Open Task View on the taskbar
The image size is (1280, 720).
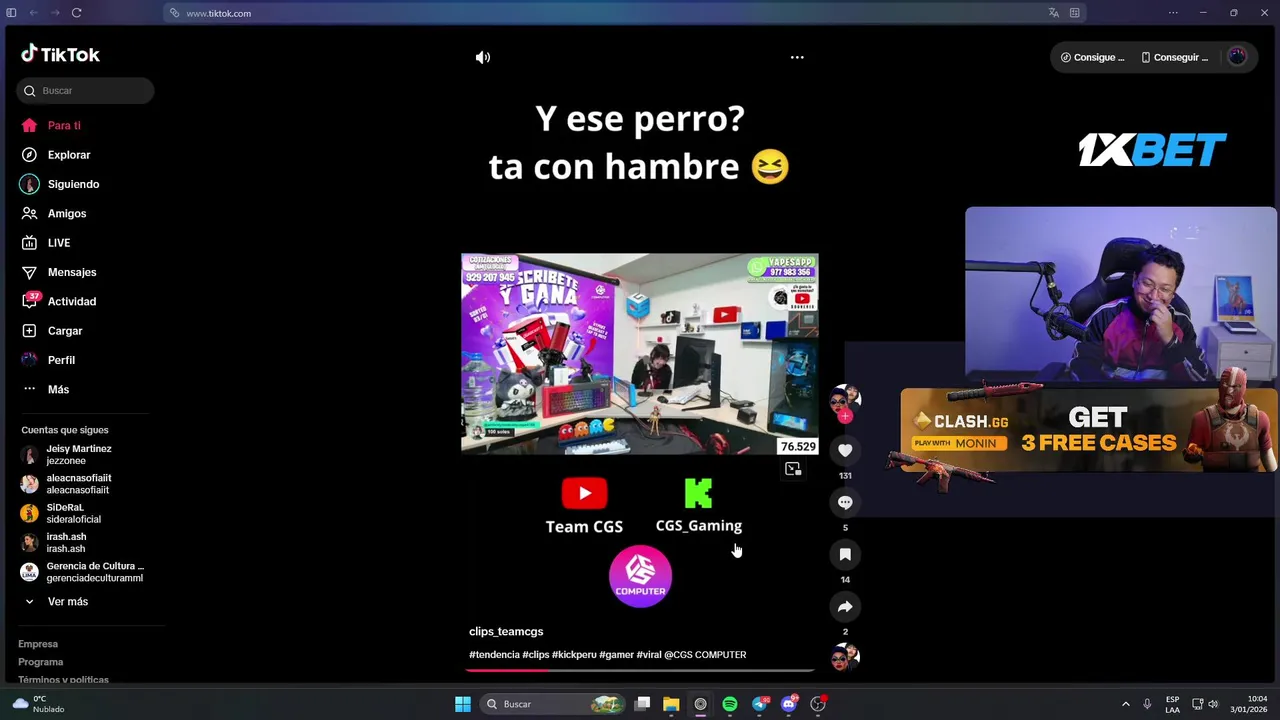tap(643, 704)
